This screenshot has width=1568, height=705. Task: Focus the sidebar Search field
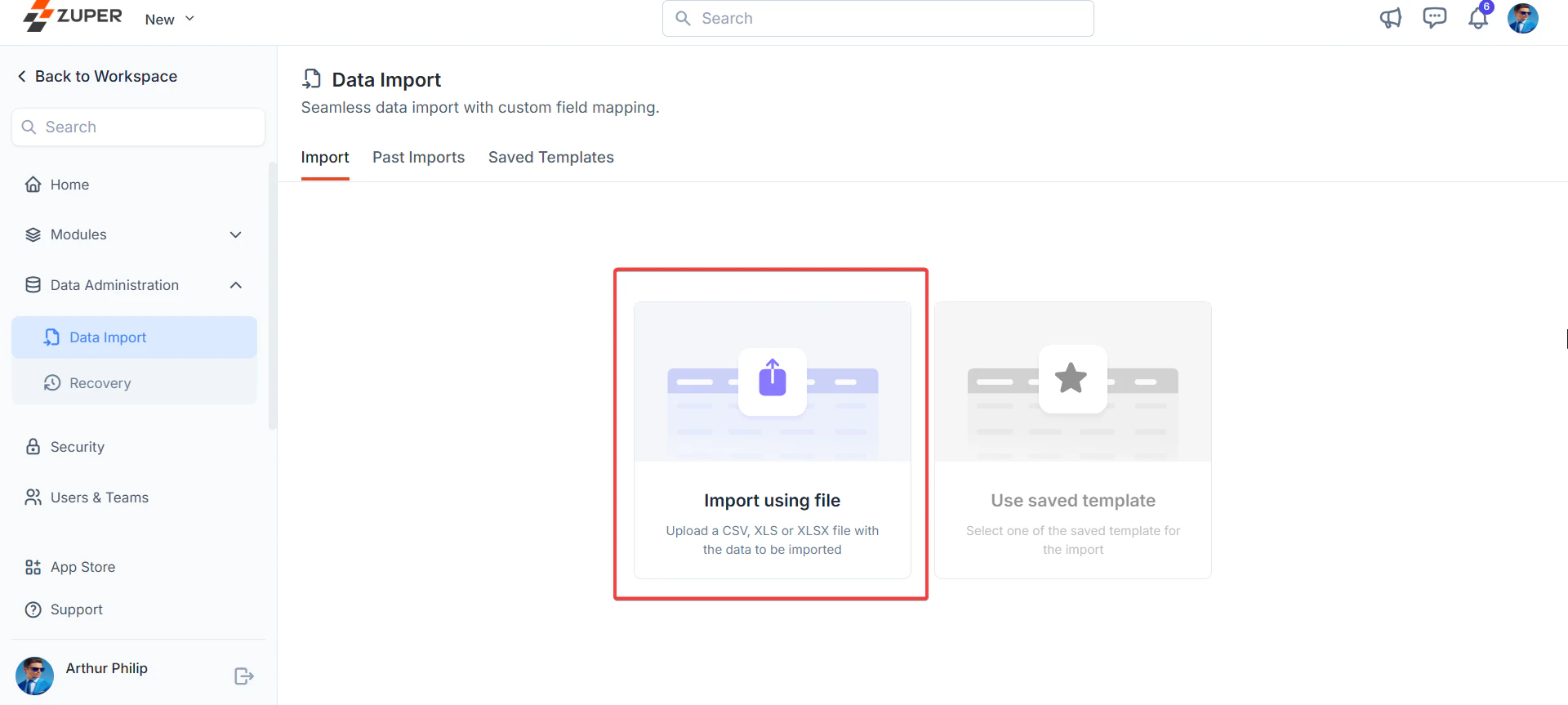[138, 127]
